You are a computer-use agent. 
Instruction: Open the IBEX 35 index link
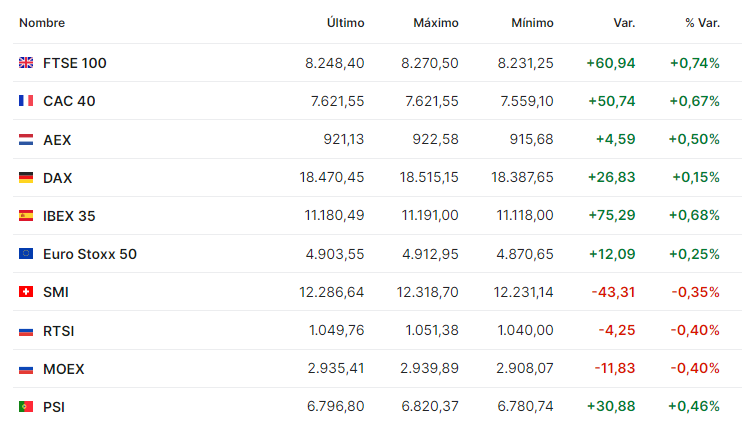[69, 216]
